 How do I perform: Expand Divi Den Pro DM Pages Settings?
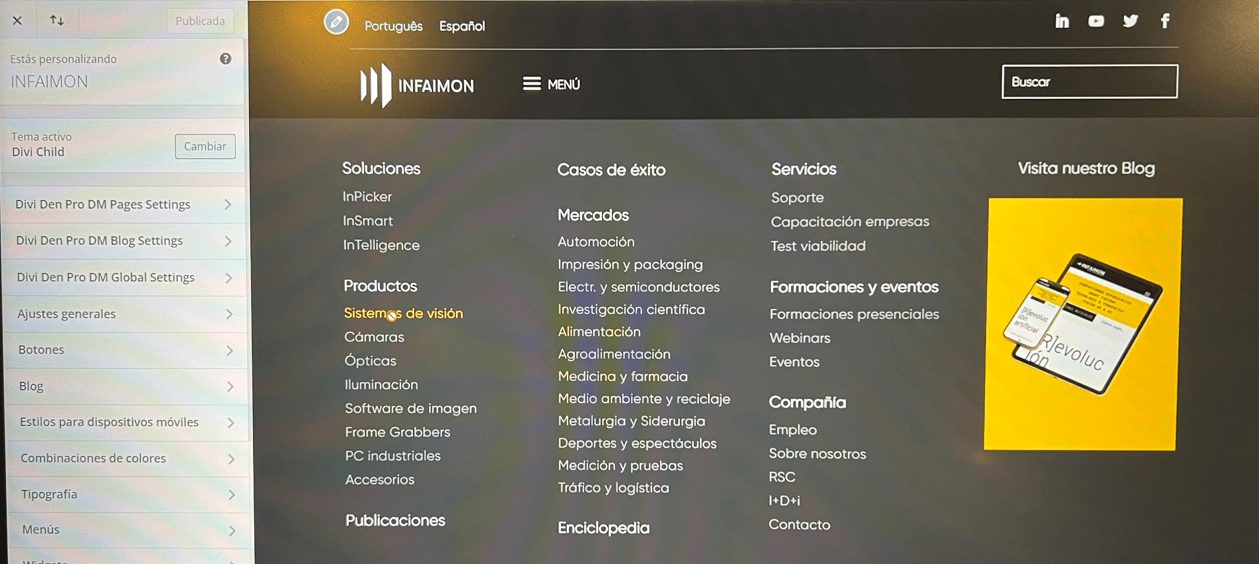[x=124, y=204]
